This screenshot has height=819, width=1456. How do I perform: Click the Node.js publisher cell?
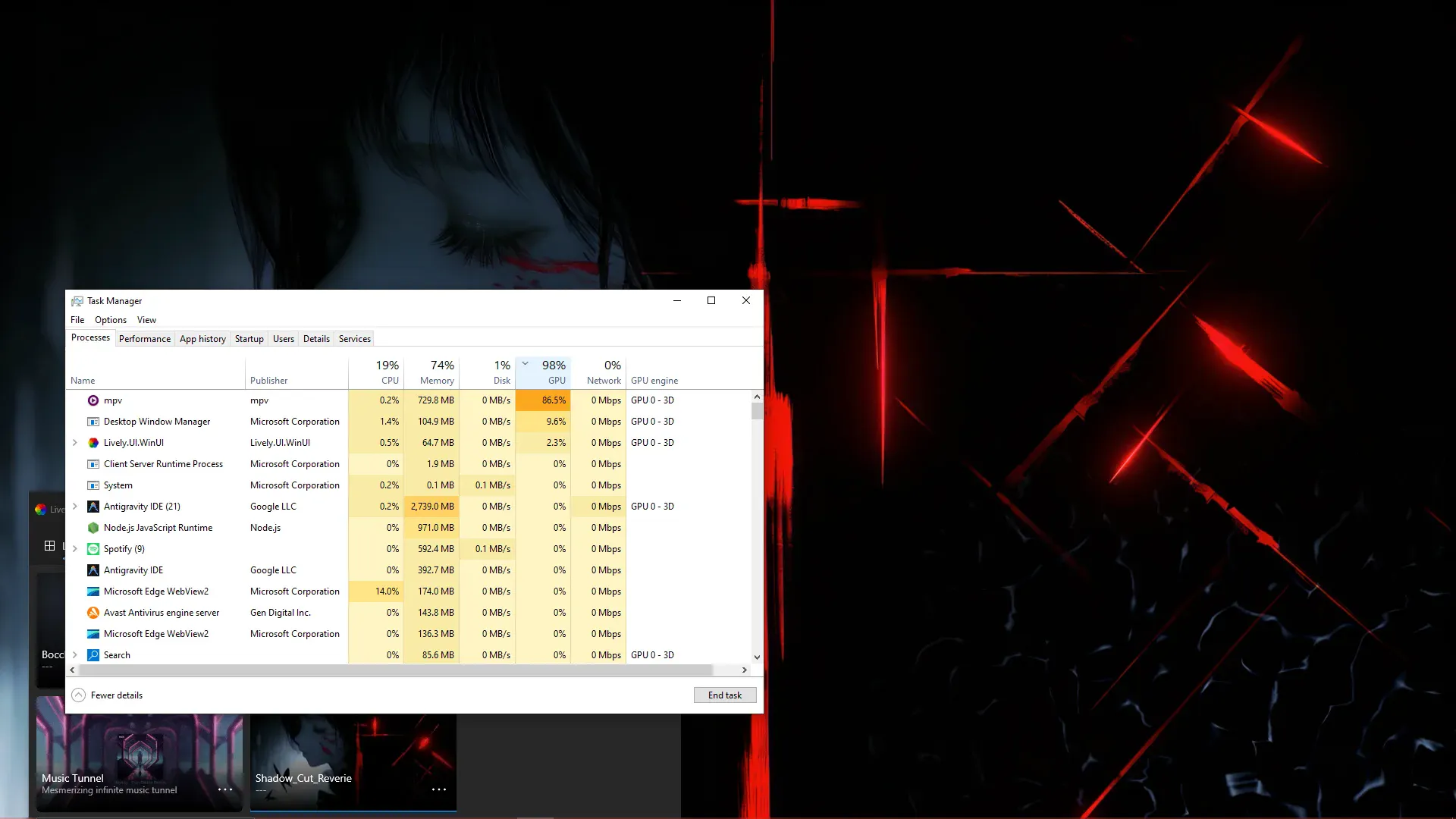297,528
